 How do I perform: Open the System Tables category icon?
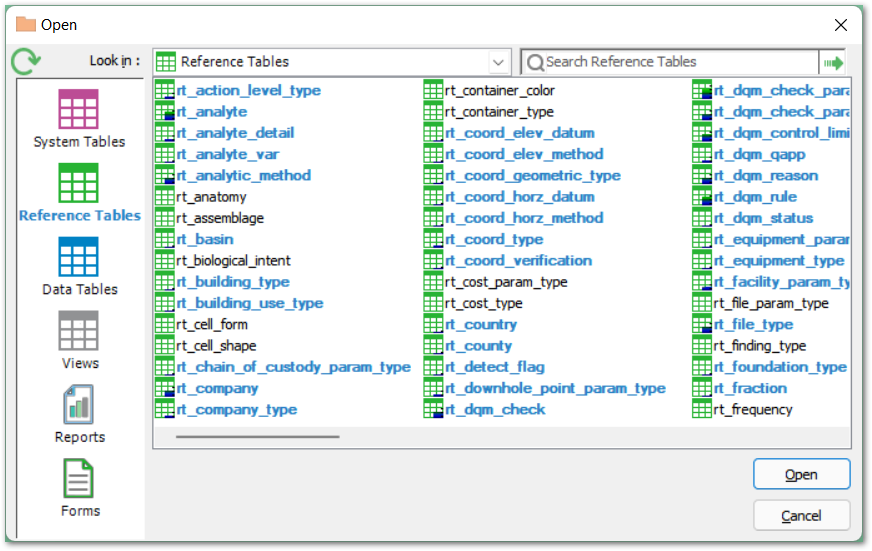(x=78, y=109)
